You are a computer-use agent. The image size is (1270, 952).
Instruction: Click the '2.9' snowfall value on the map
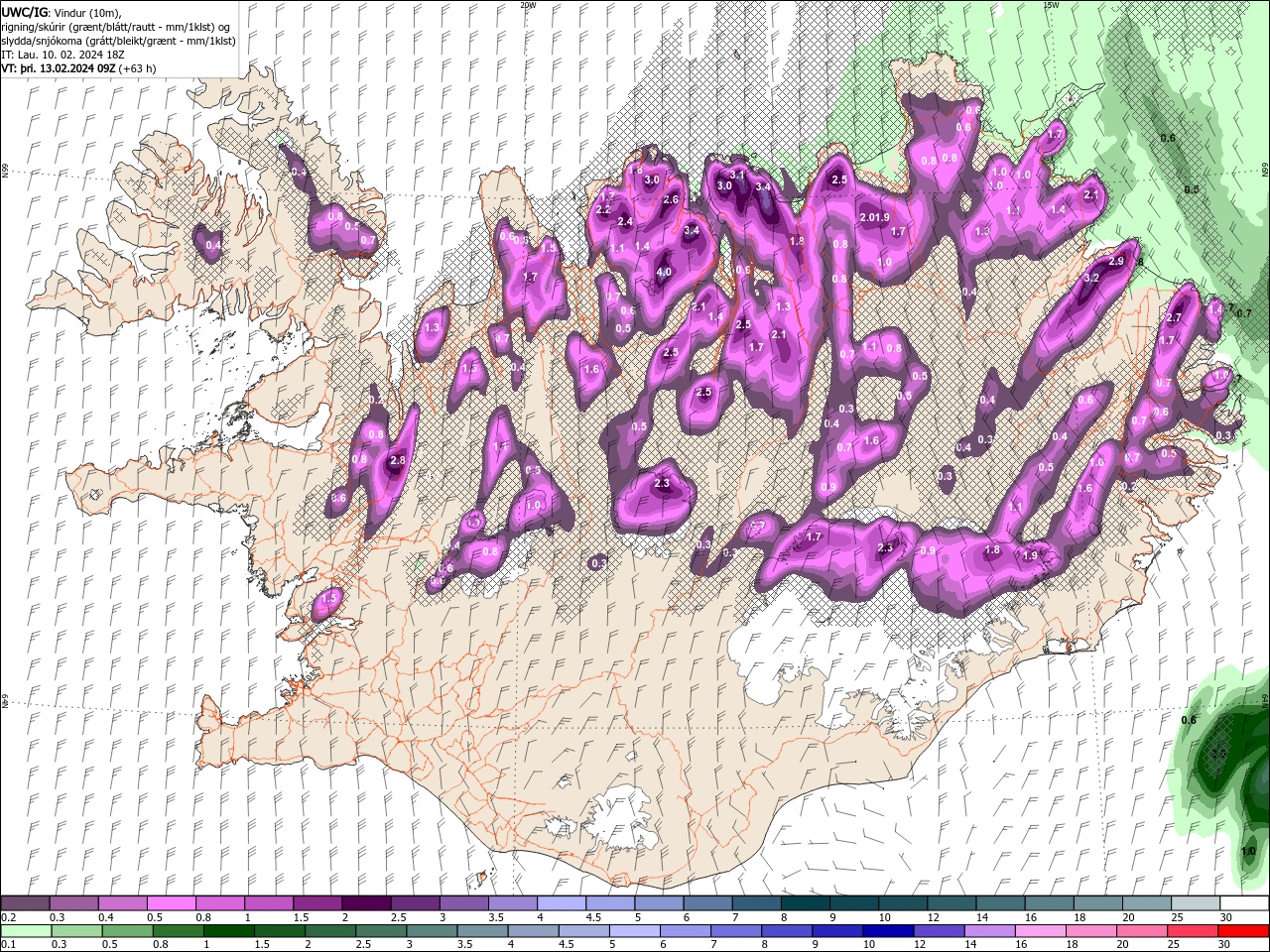1116,261
